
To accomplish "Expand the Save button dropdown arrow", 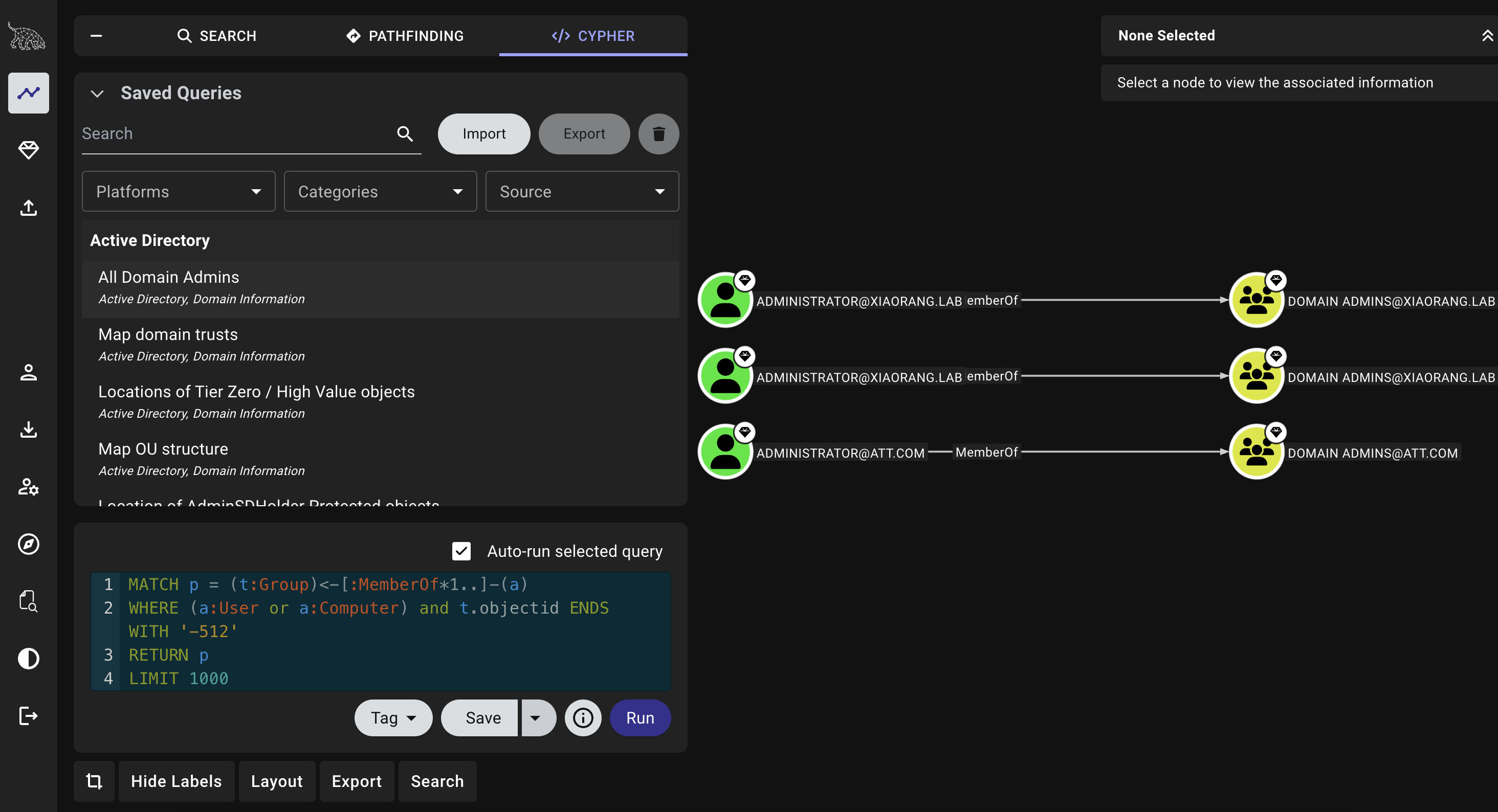I will [x=536, y=718].
